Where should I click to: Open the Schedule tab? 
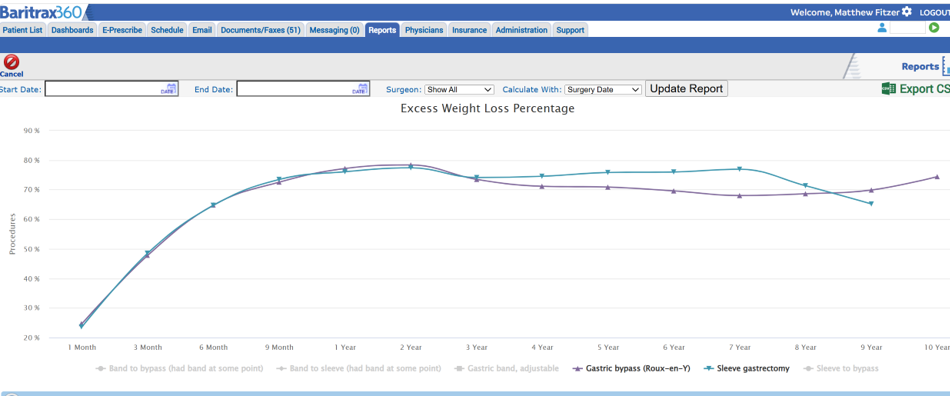[x=167, y=30]
